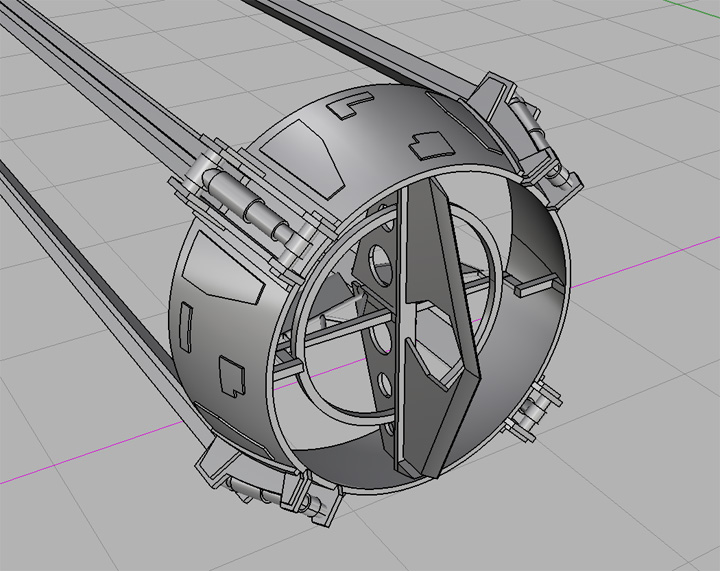The height and width of the screenshot is (571, 720).
Task: Select the L-shaped recess on the ring top
Action: (x=349, y=105)
